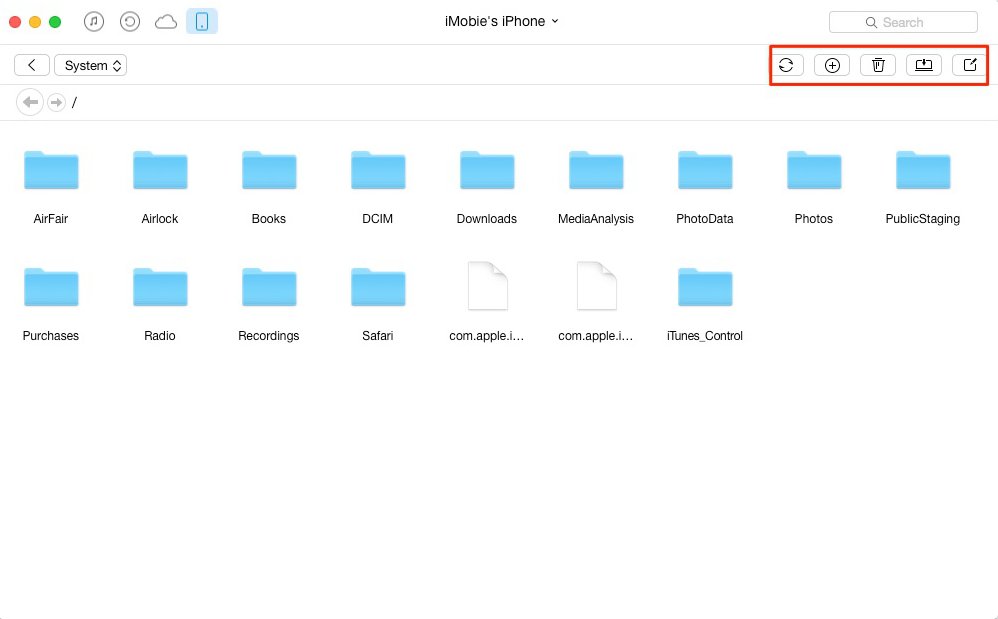998x619 pixels.
Task: Select the iPhone device icon
Action: point(202,22)
